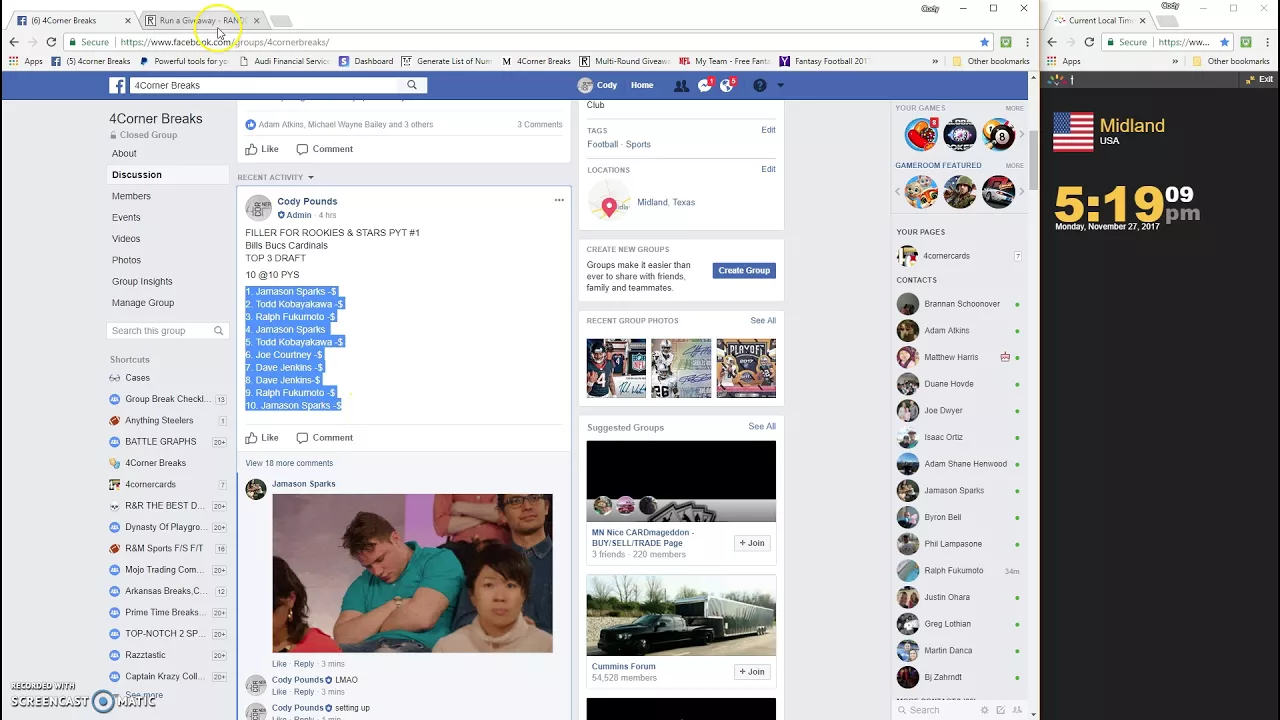Open Manage Group in sidebar
Screen dimensions: 1280x720
point(143,302)
